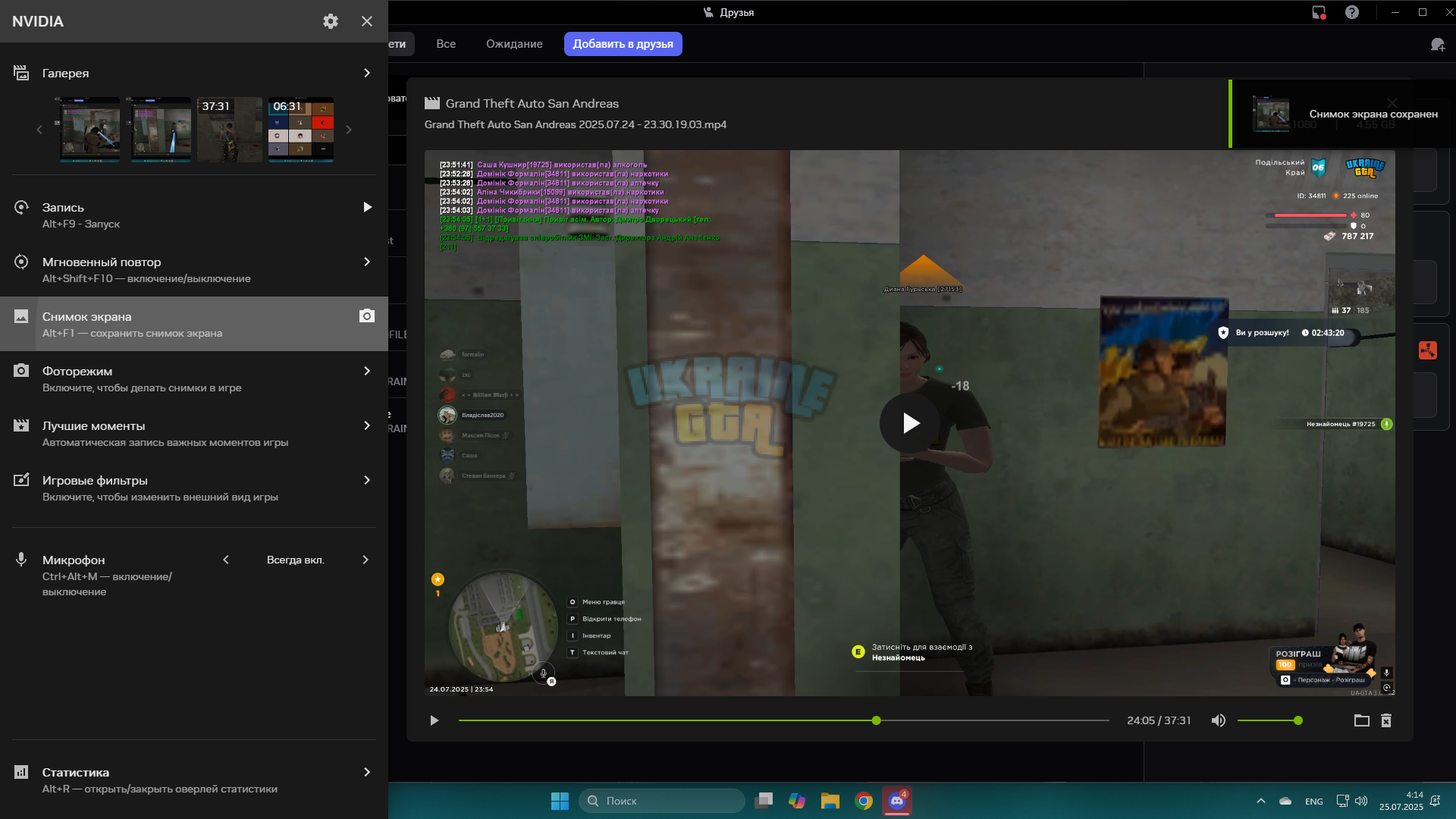Expand Мгновенный повтор options
Viewport: 1456px width, 819px height.
pyautogui.click(x=367, y=262)
